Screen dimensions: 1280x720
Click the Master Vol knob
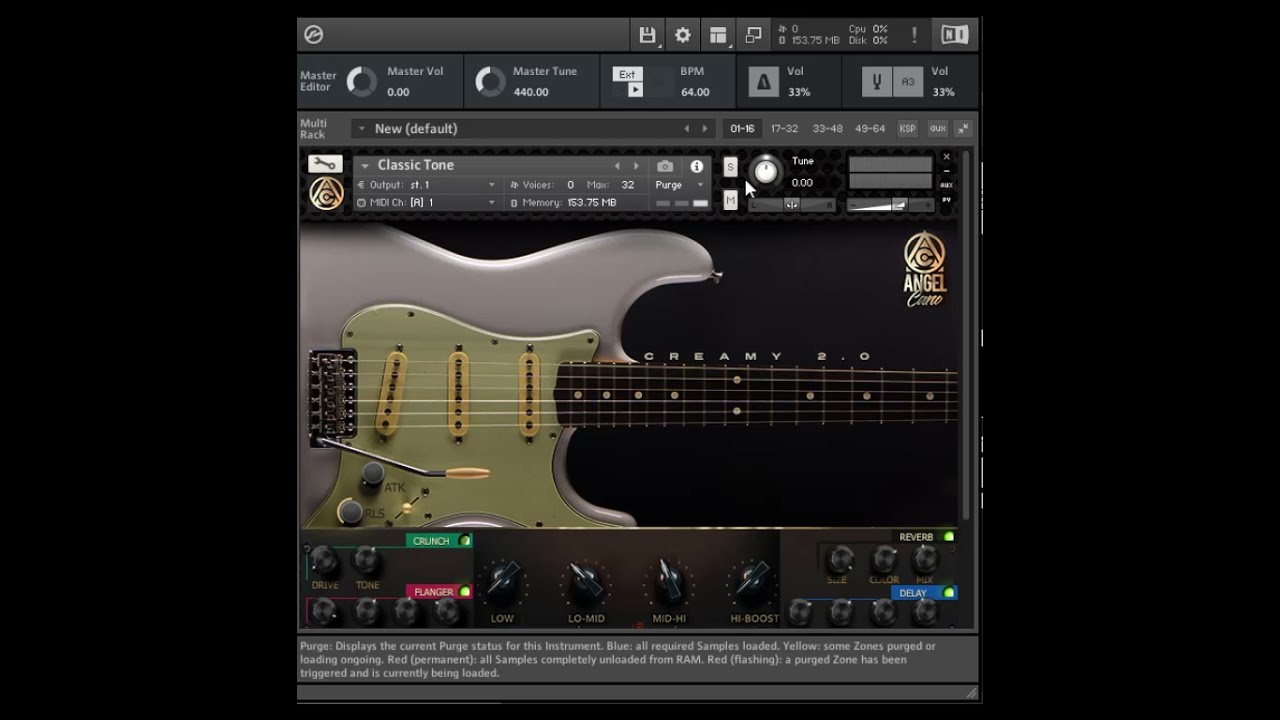pos(361,82)
